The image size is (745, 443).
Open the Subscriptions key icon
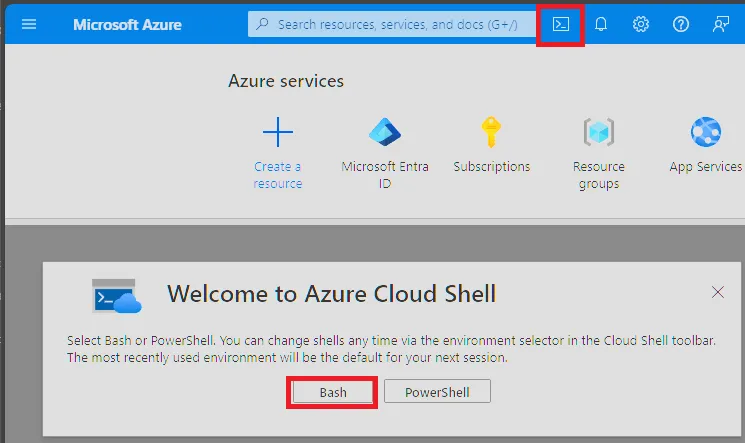click(491, 131)
